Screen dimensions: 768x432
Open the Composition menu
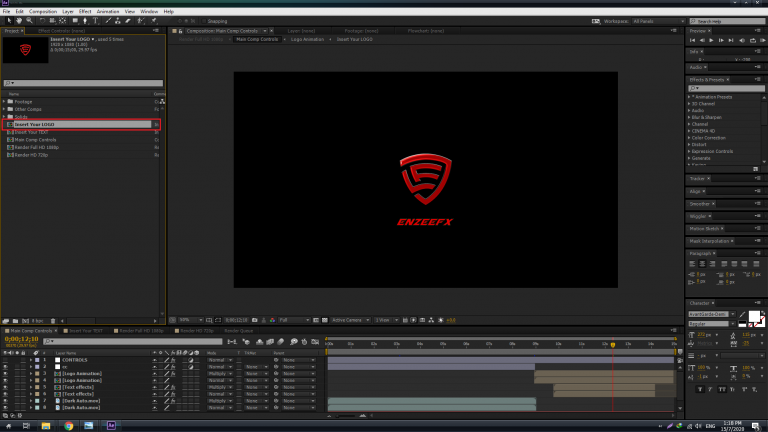click(43, 11)
